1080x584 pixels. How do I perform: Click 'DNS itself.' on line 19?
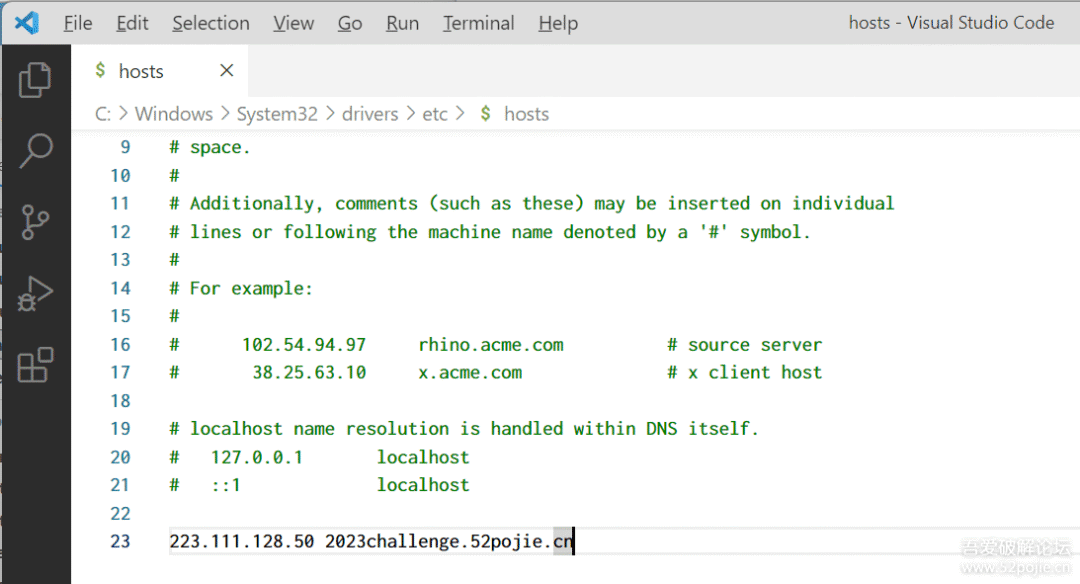point(702,429)
